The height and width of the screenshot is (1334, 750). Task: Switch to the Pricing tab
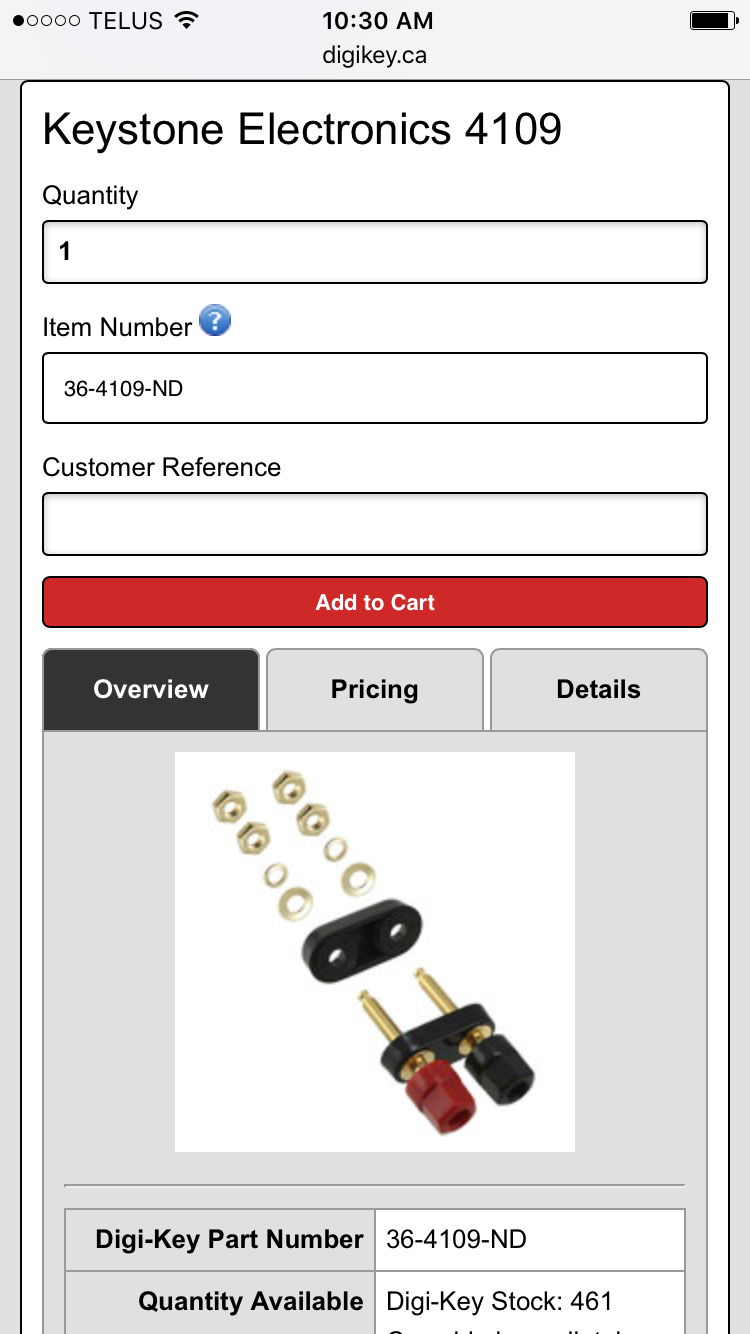(x=375, y=689)
